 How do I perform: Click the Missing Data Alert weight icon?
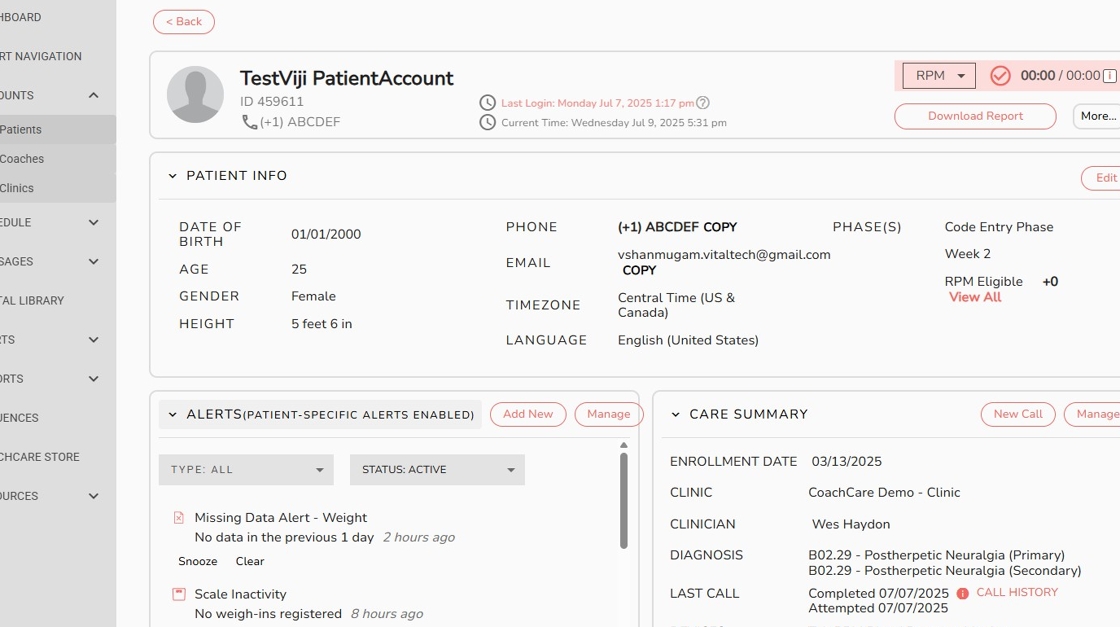click(x=179, y=518)
